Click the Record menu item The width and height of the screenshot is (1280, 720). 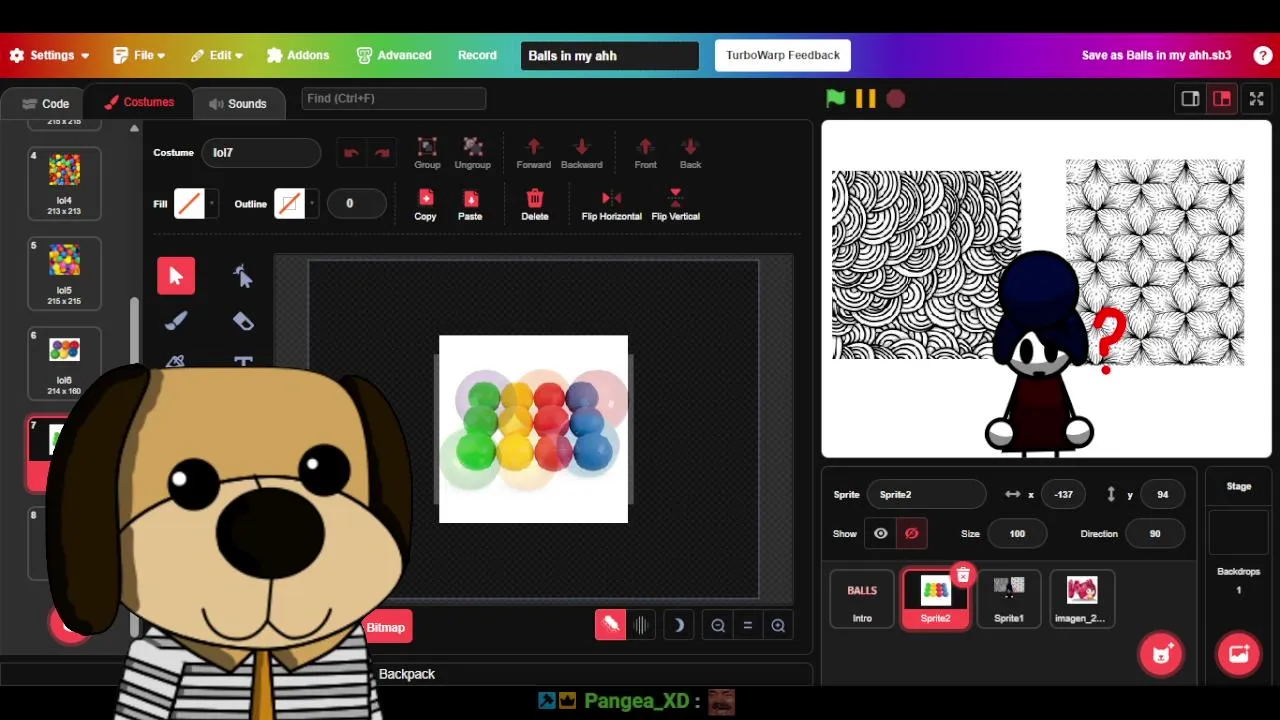(x=477, y=55)
